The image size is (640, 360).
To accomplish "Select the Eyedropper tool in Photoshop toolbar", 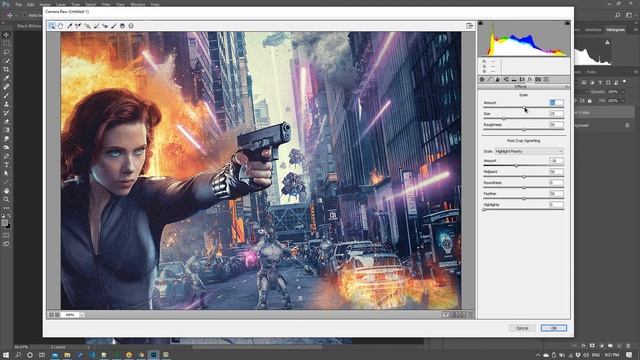I will click(x=6, y=78).
